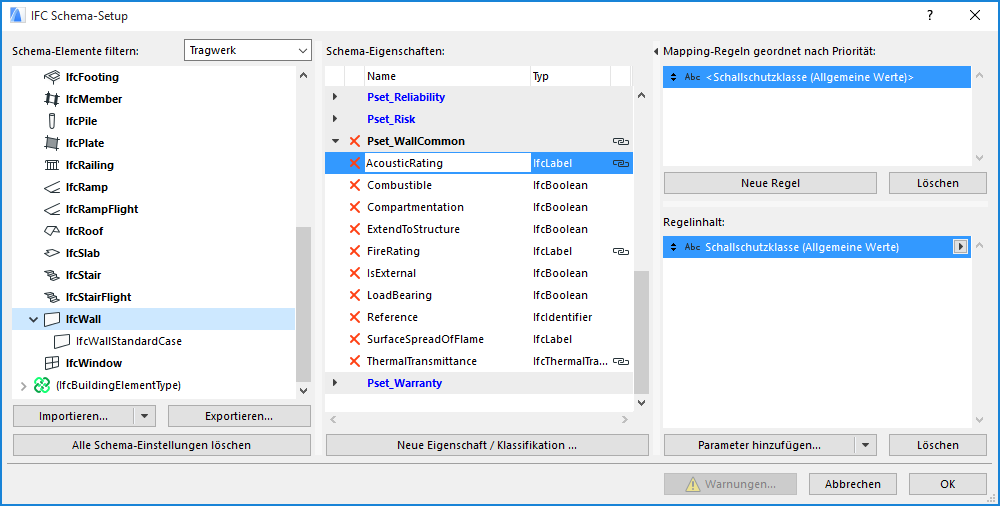Viewport: 1000px width, 506px height.
Task: Click the IfcWindow element icon
Action: [x=53, y=363]
